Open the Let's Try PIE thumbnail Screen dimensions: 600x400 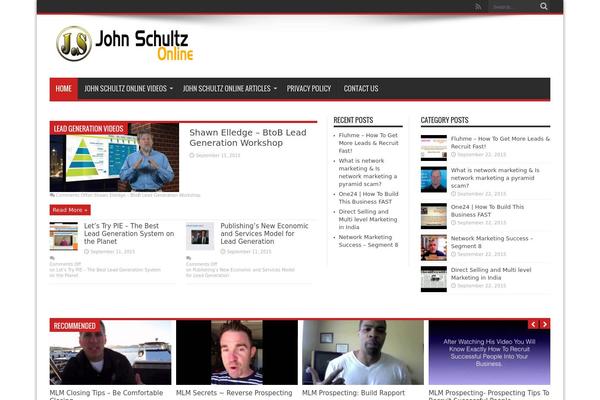(x=64, y=236)
